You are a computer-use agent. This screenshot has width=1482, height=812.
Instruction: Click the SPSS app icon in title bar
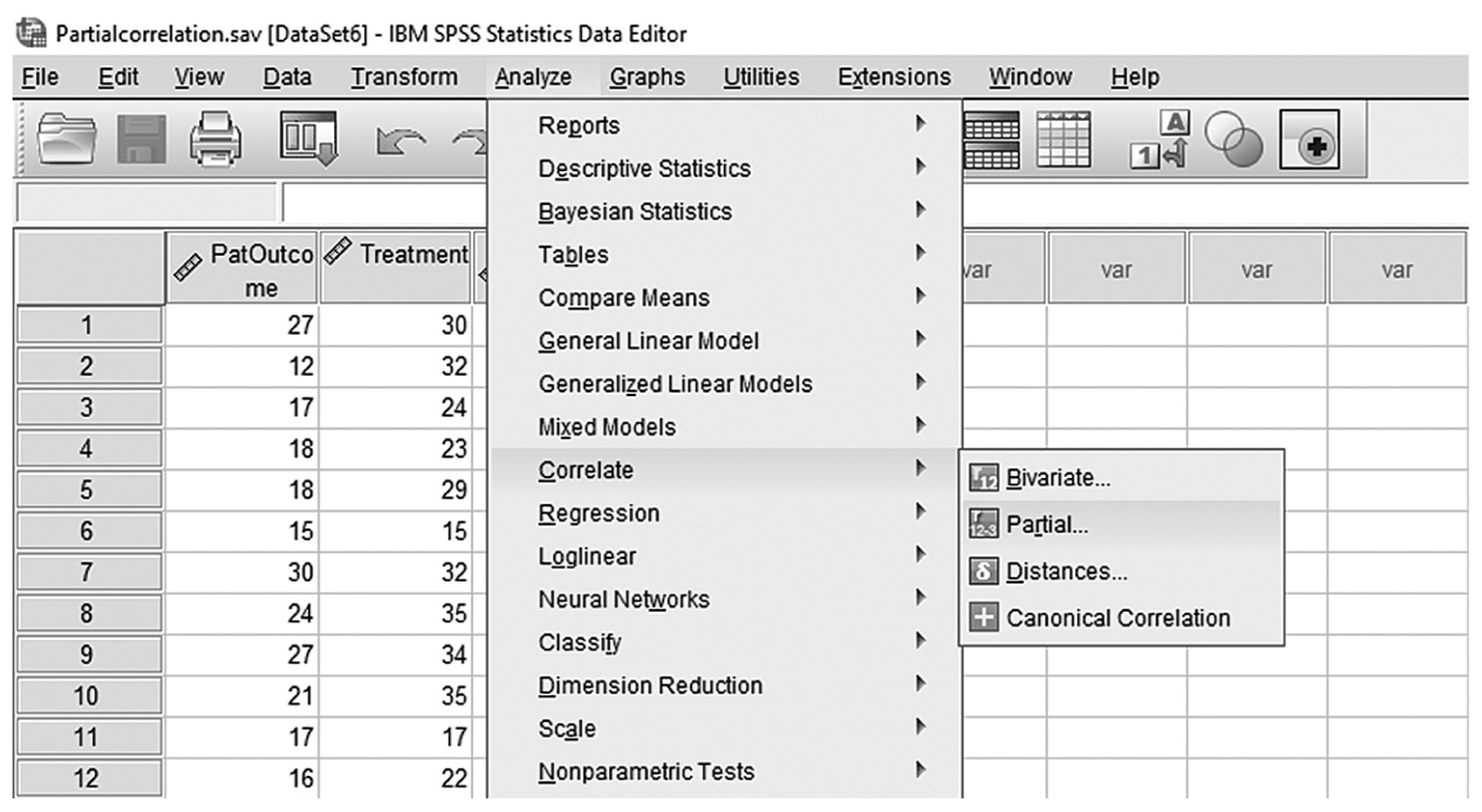(31, 34)
